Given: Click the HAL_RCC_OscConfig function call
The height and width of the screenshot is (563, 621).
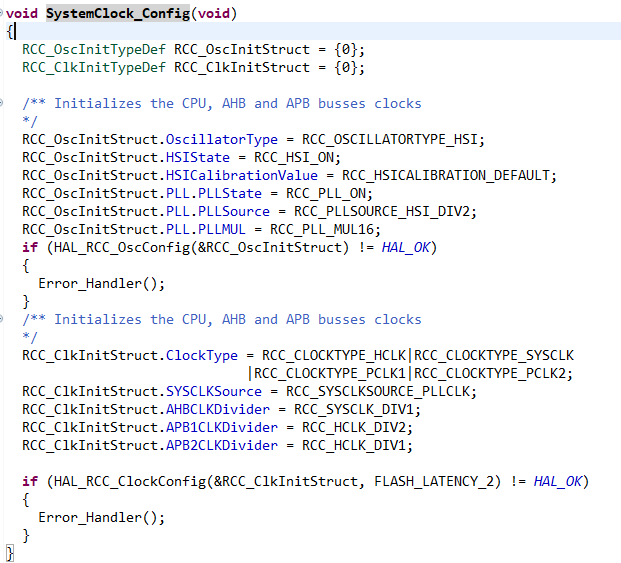Looking at the screenshot, I should [x=122, y=247].
